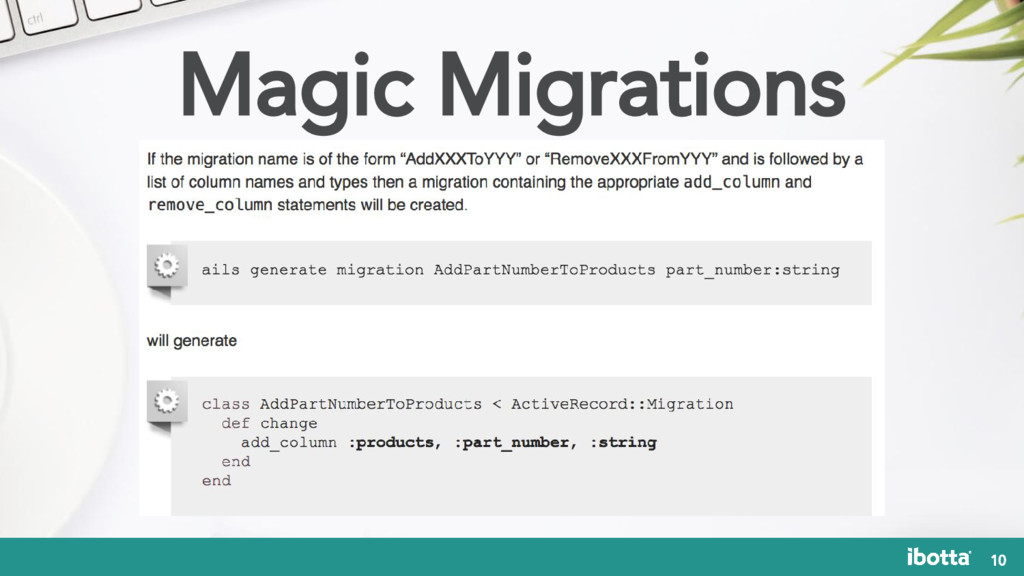Click the slide number 10
This screenshot has width=1024, height=576.
point(998,560)
